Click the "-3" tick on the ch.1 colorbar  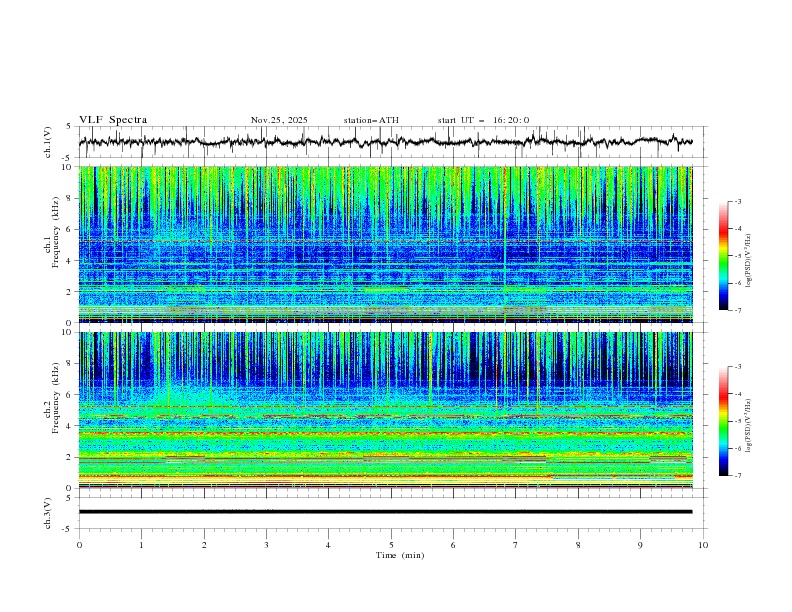[737, 201]
